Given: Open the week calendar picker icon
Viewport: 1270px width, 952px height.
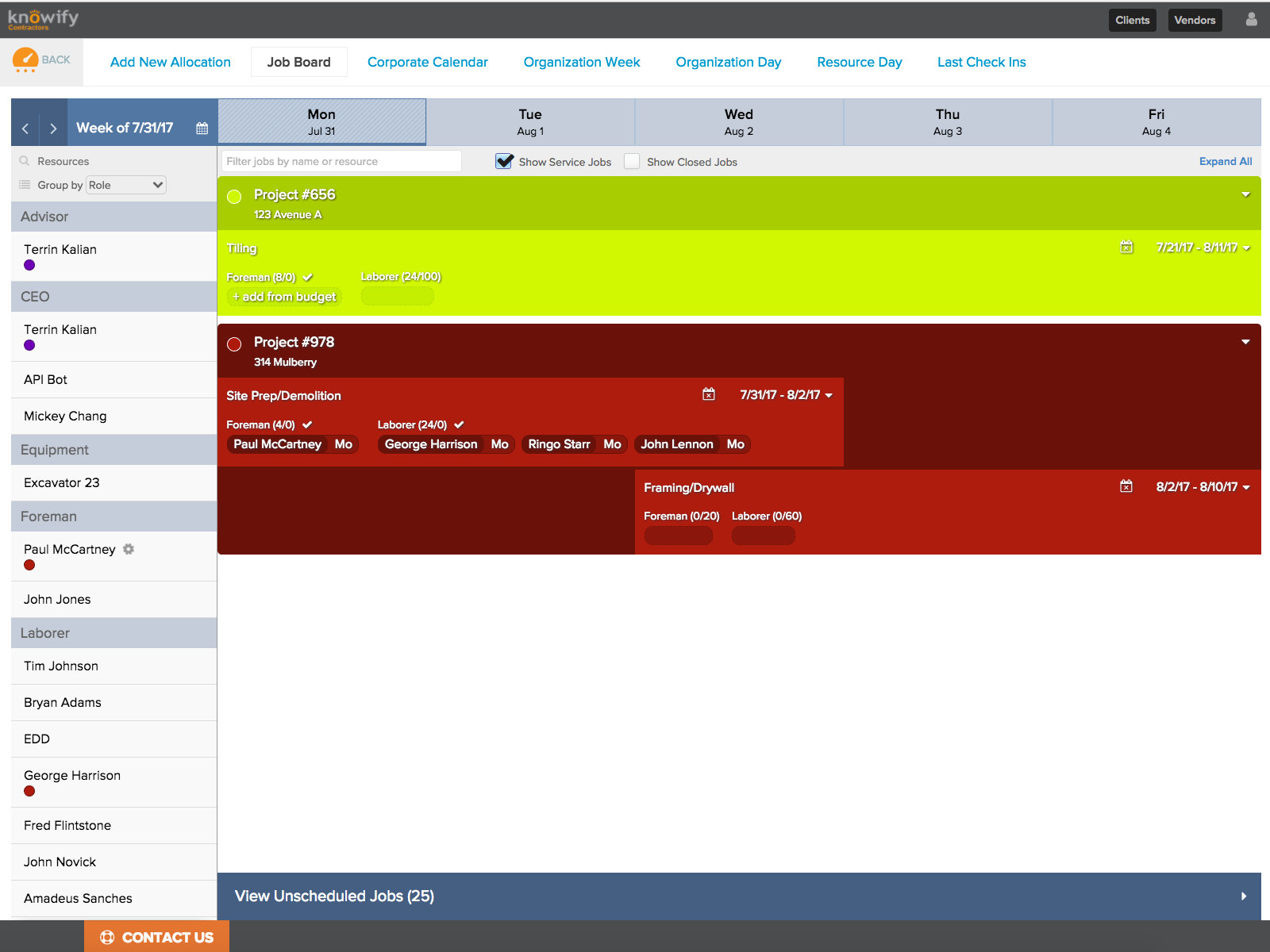Looking at the screenshot, I should 202,129.
